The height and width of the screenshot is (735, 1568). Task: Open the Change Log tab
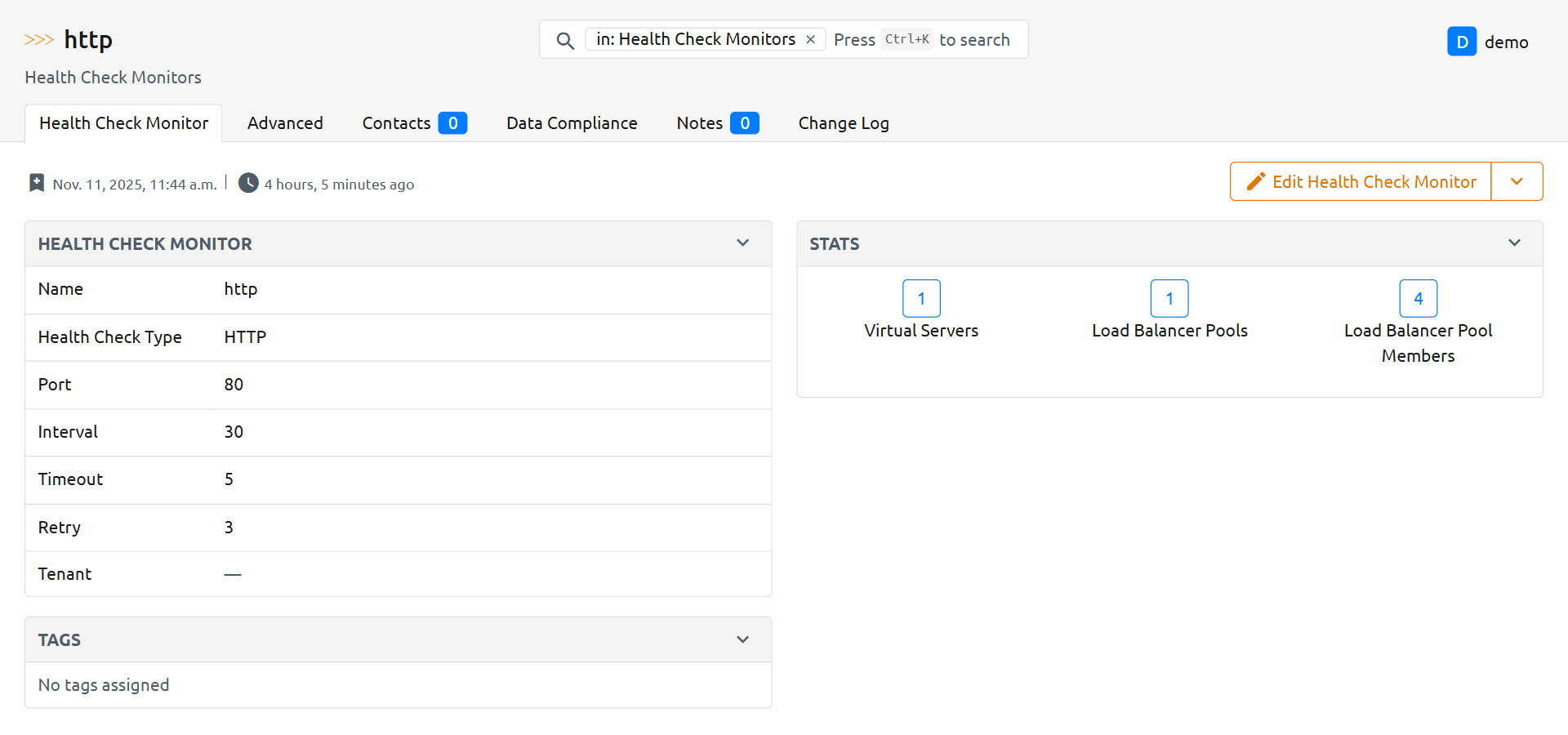pos(843,123)
